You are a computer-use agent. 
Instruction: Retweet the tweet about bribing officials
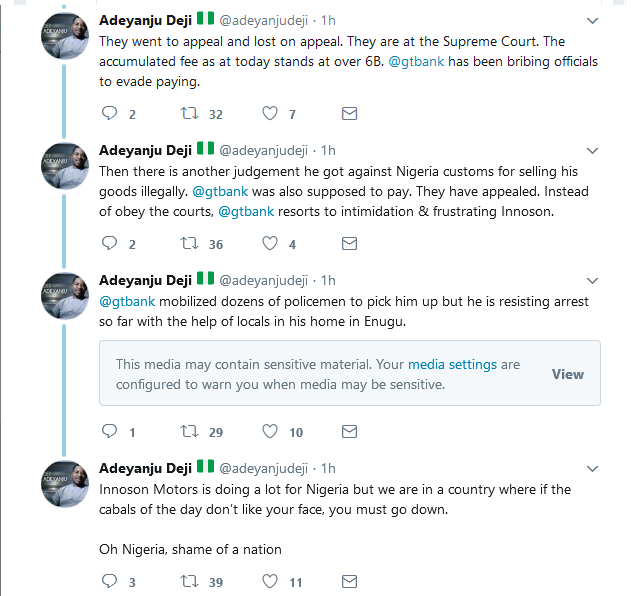click(188, 114)
